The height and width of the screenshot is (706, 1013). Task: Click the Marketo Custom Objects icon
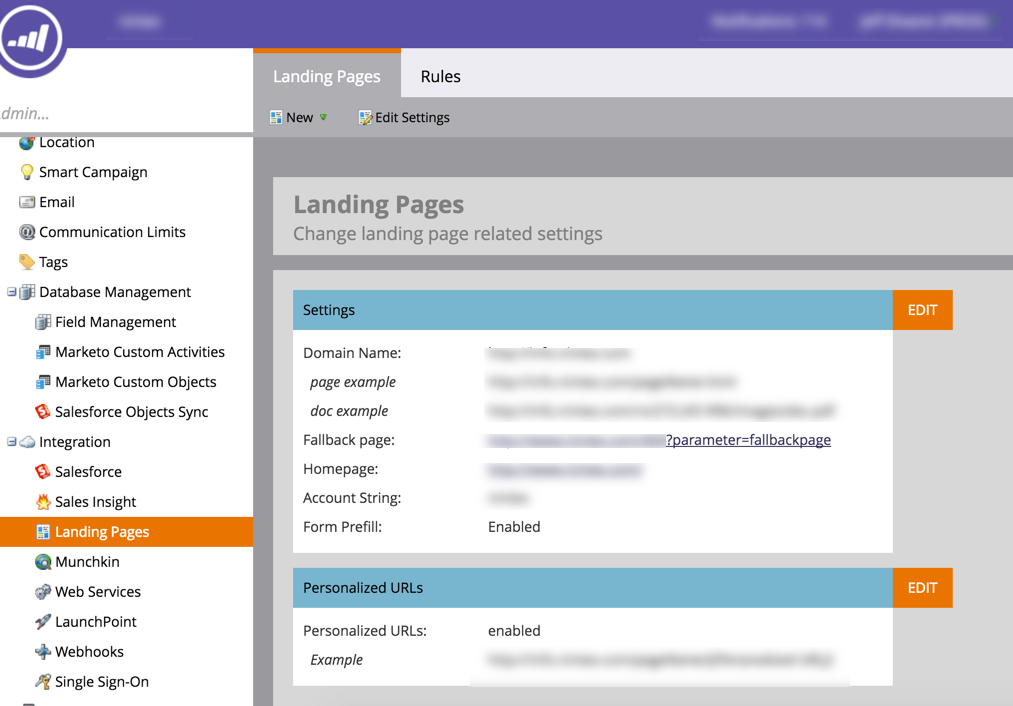click(x=43, y=382)
